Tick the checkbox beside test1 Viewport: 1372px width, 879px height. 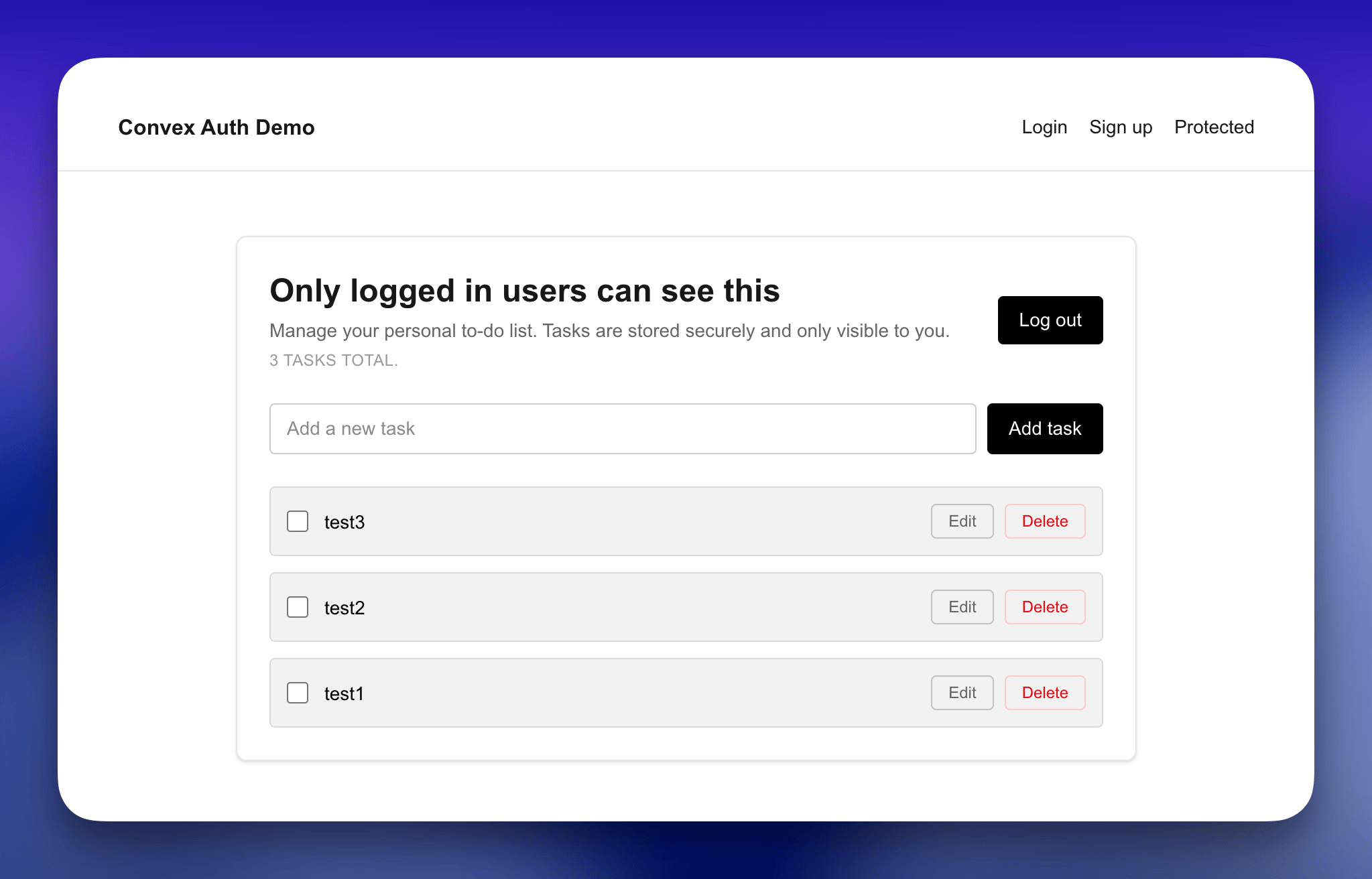(298, 693)
